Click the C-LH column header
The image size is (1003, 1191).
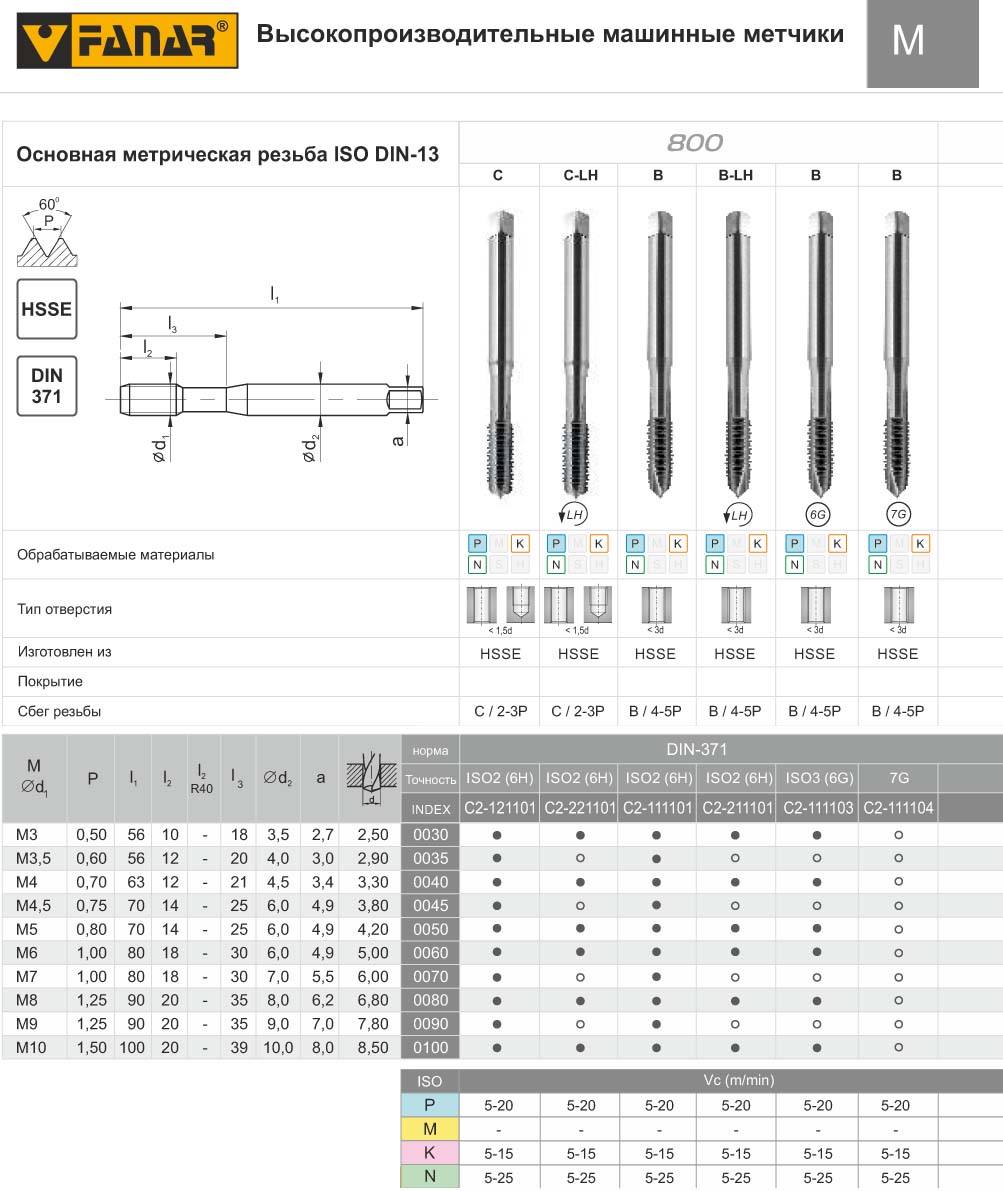point(581,175)
